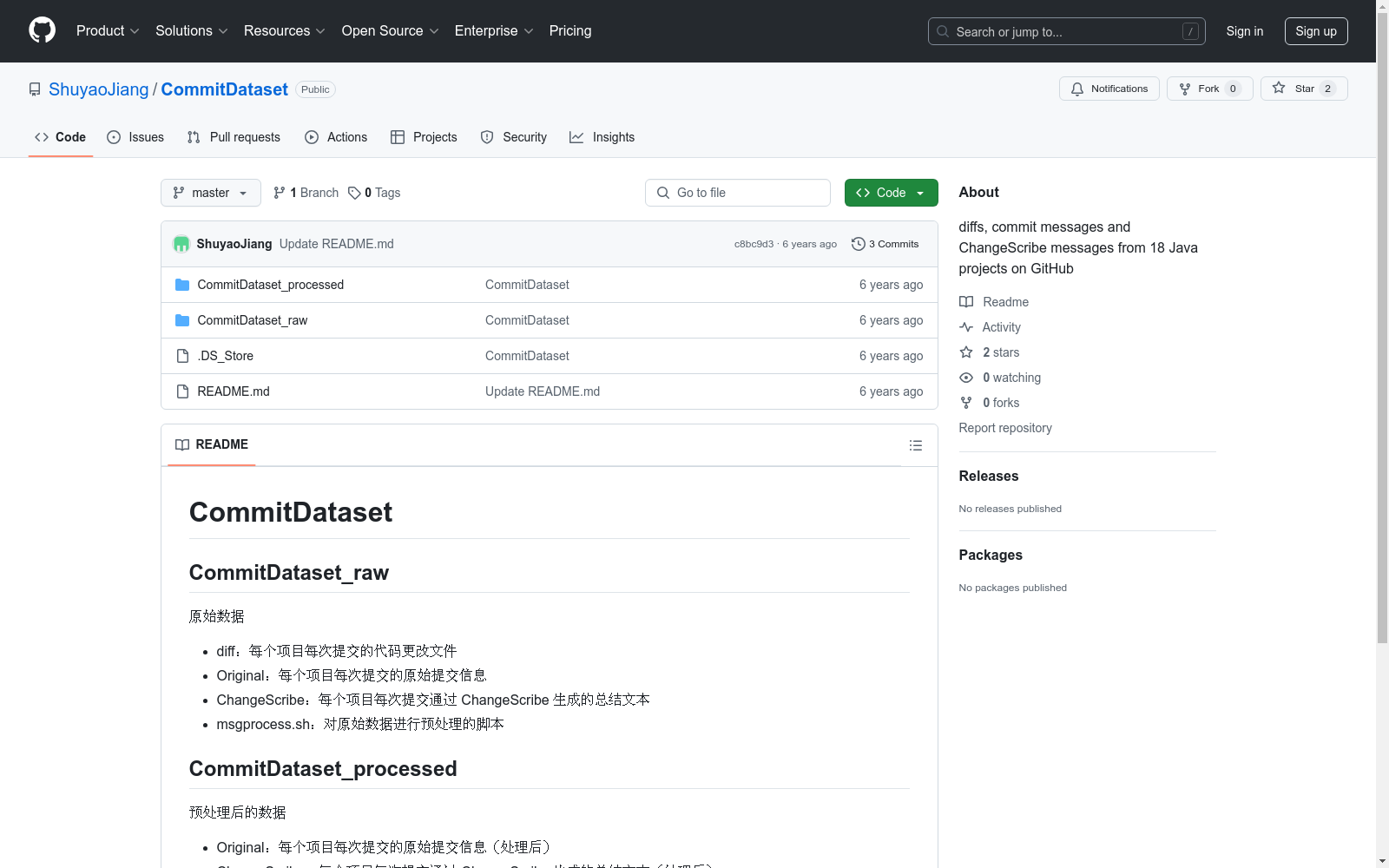Click the history clock icon beside 3 Commits
This screenshot has height=868, width=1389.
click(x=859, y=244)
